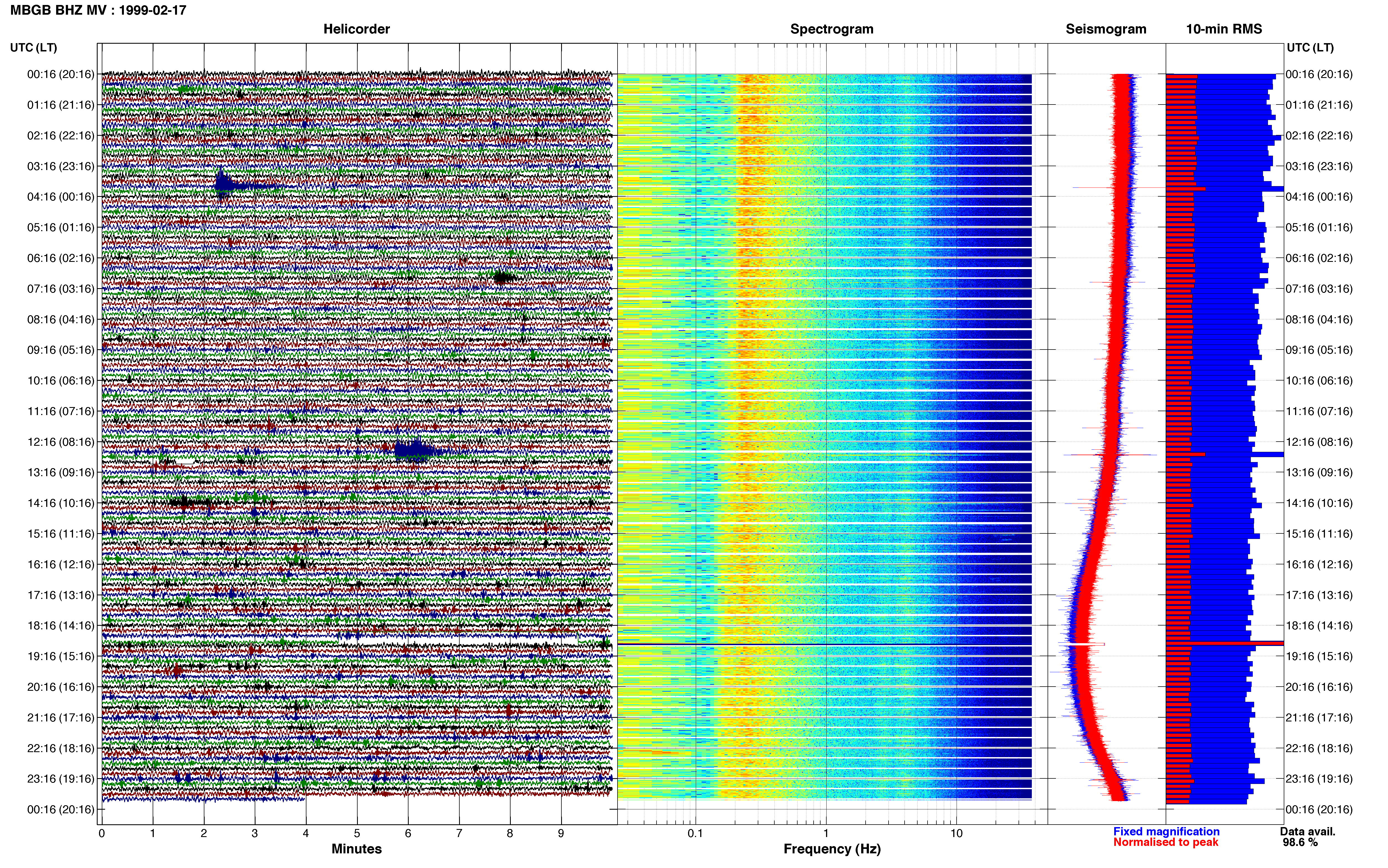
Task: Click the '98.6 %' data availability value
Action: (1300, 842)
